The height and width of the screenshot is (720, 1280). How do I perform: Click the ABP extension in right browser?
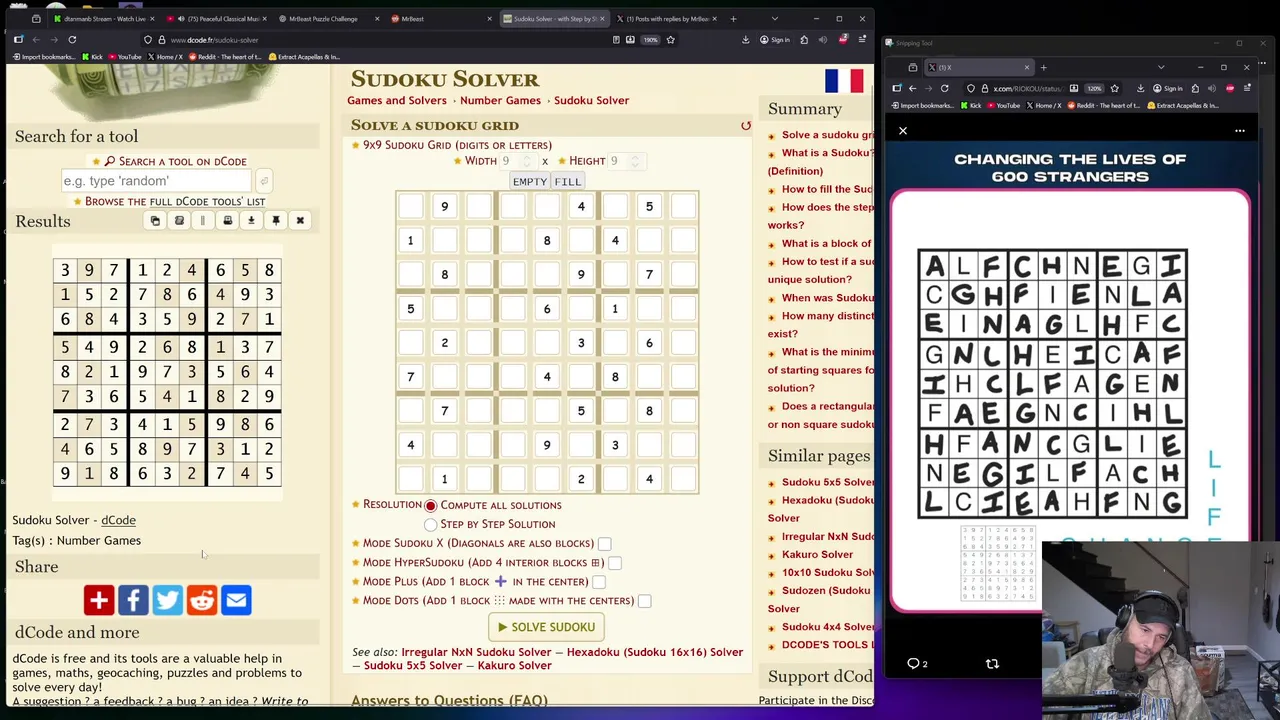tap(1230, 88)
